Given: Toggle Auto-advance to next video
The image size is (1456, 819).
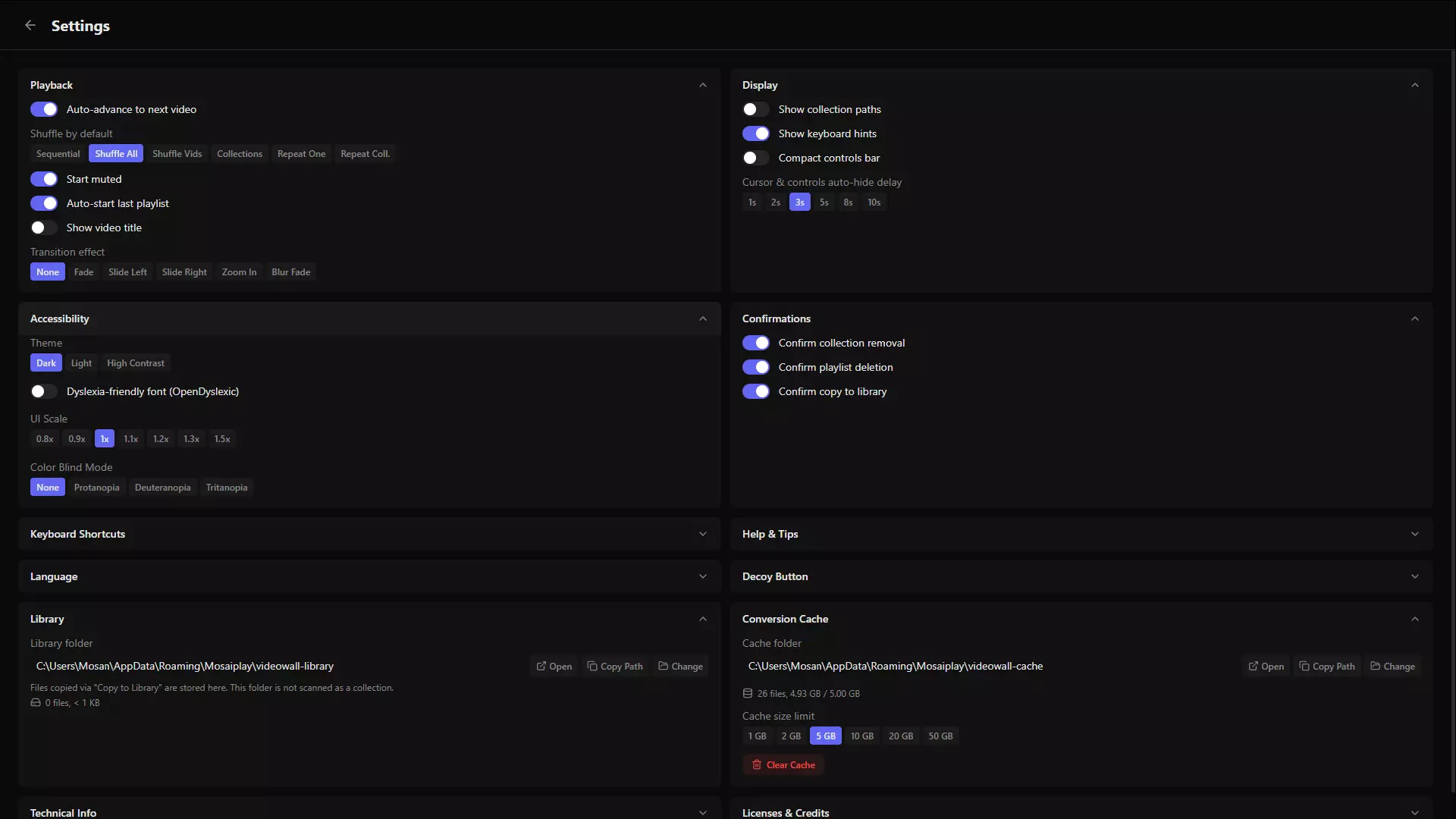Looking at the screenshot, I should (44, 109).
